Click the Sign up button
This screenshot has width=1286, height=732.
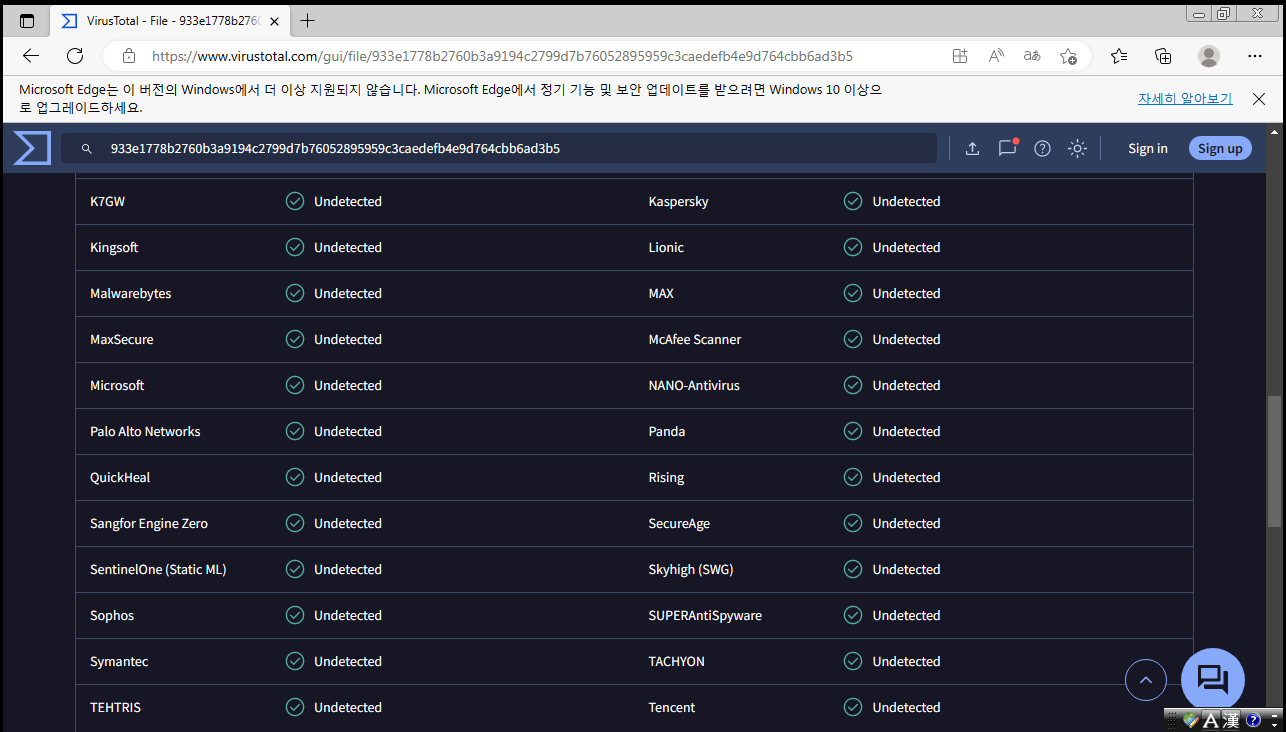point(1220,148)
